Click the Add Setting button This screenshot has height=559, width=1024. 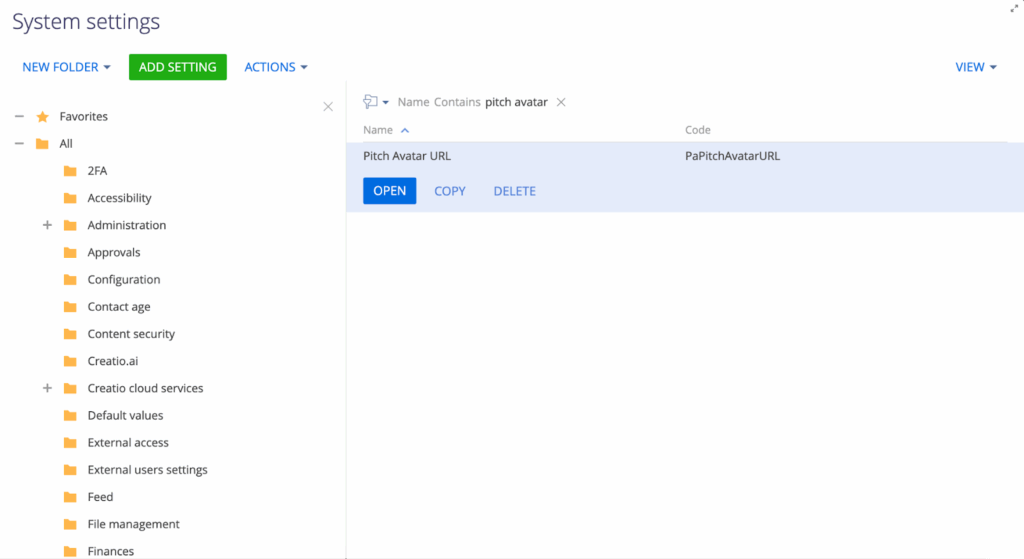[x=178, y=67]
